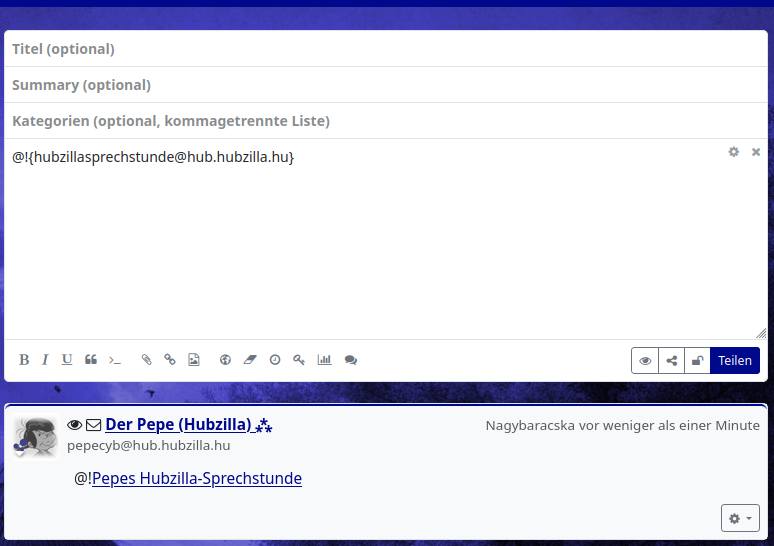774x546 pixels.
Task: Apply italic formatting to text
Action: (45, 360)
